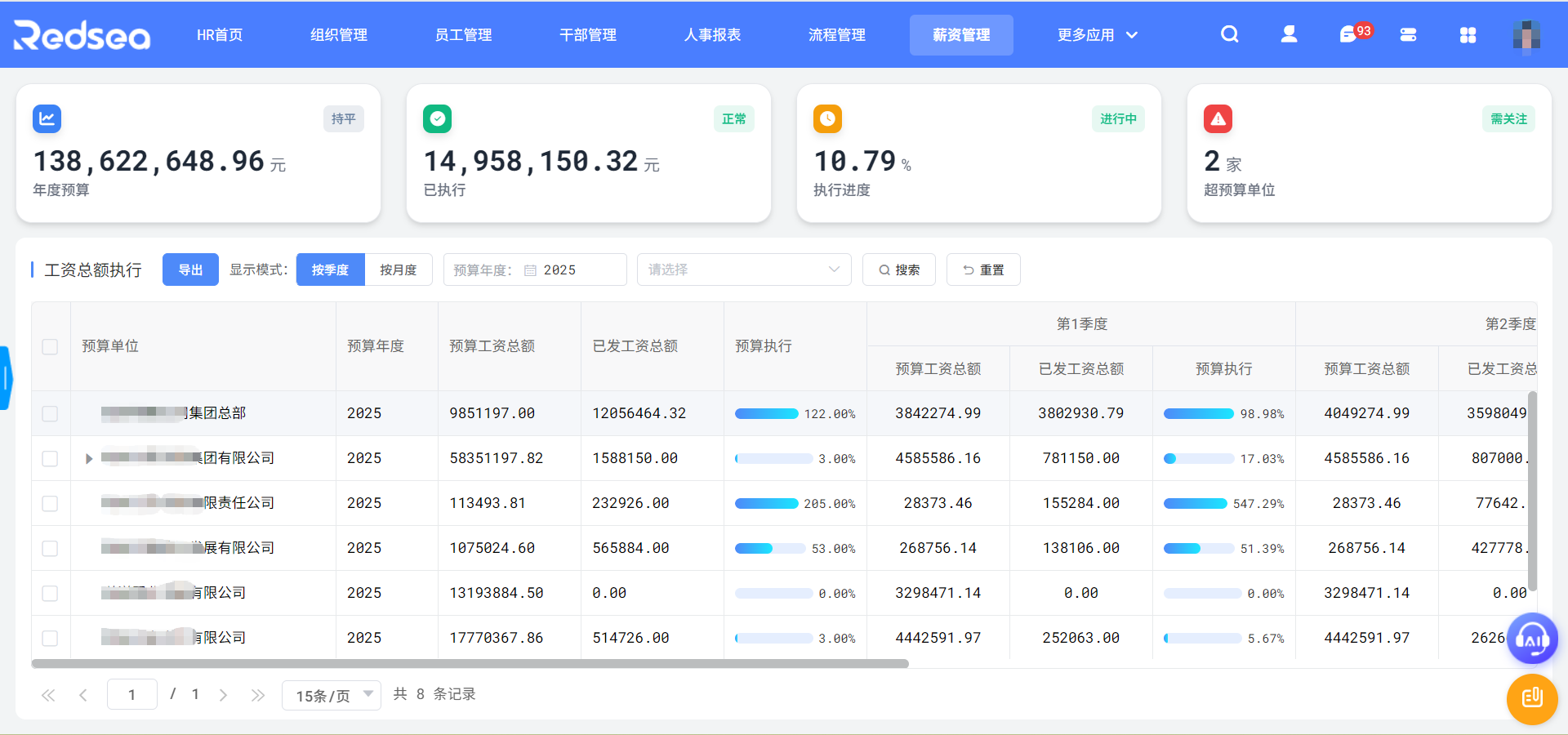1568x735 pixels.
Task: Open the 员工管理 menu
Action: coord(463,35)
